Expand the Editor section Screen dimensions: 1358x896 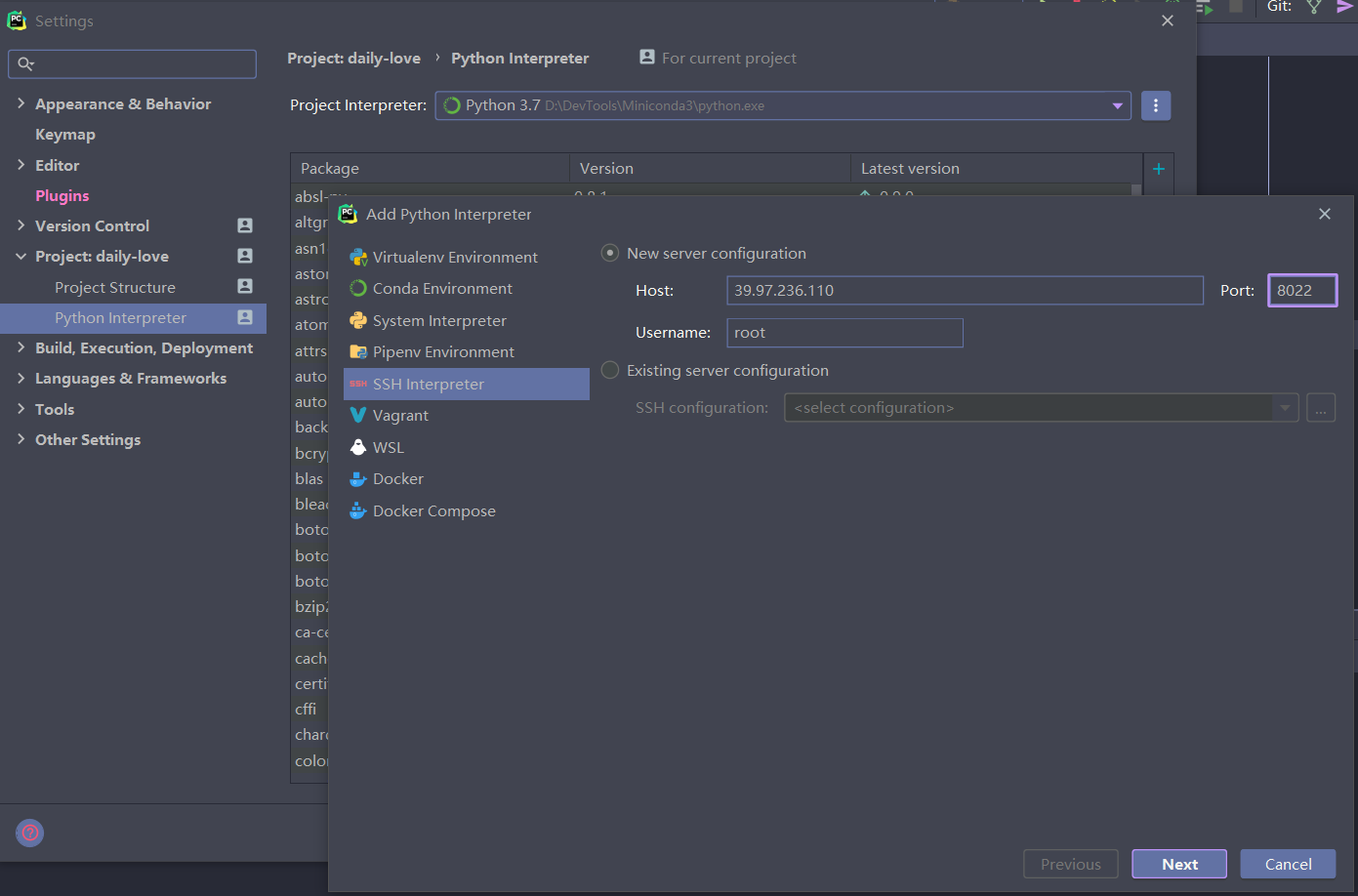pyautogui.click(x=21, y=165)
